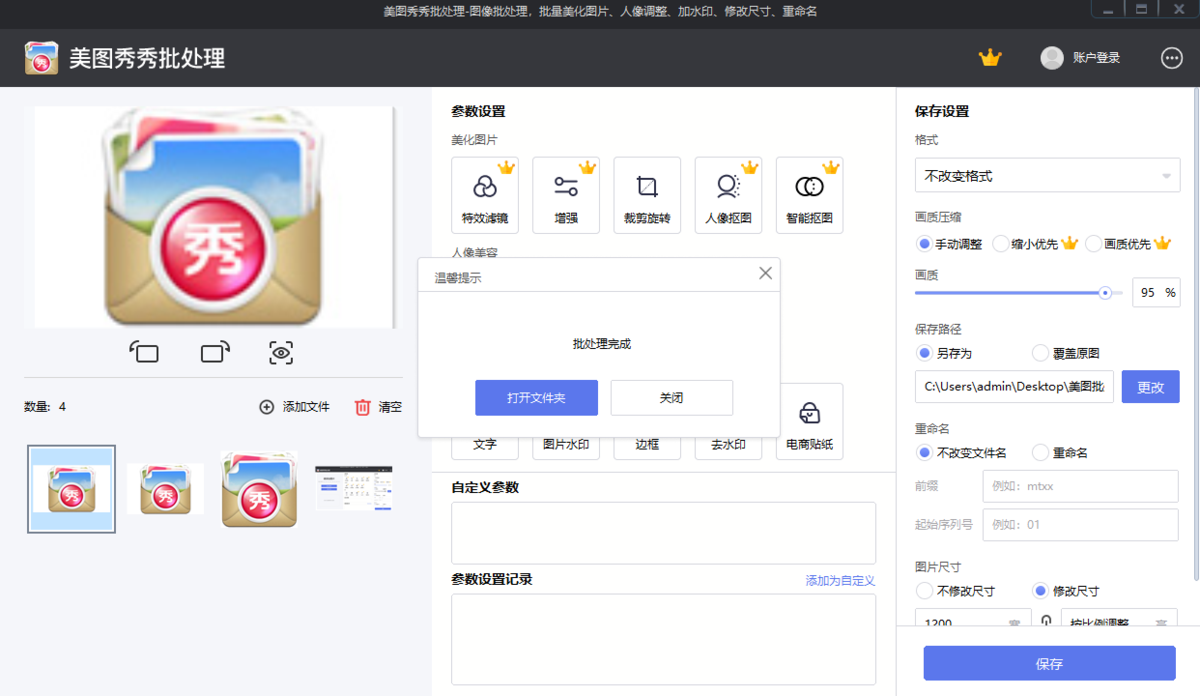Select the third thumbnail with large icon

(259, 489)
